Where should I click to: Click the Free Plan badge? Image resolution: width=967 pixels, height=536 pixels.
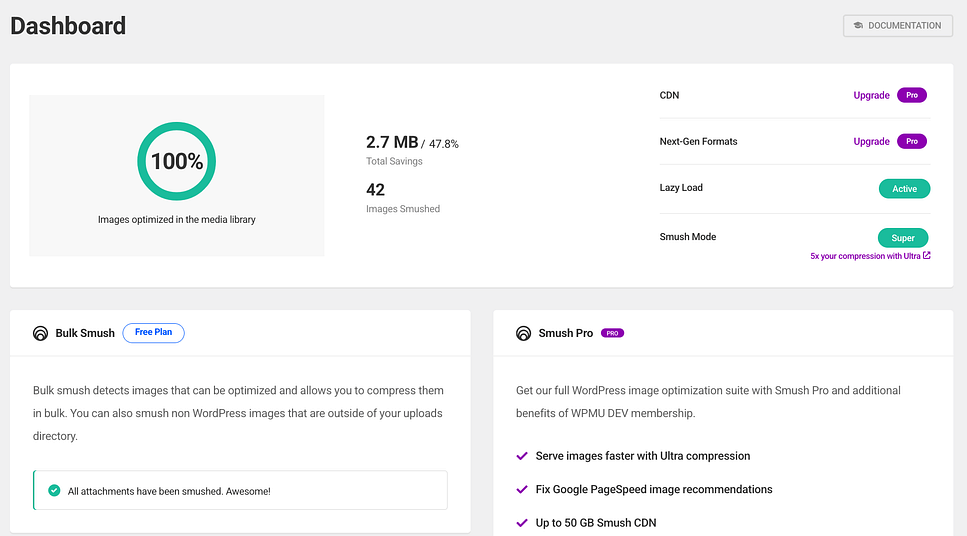(153, 333)
